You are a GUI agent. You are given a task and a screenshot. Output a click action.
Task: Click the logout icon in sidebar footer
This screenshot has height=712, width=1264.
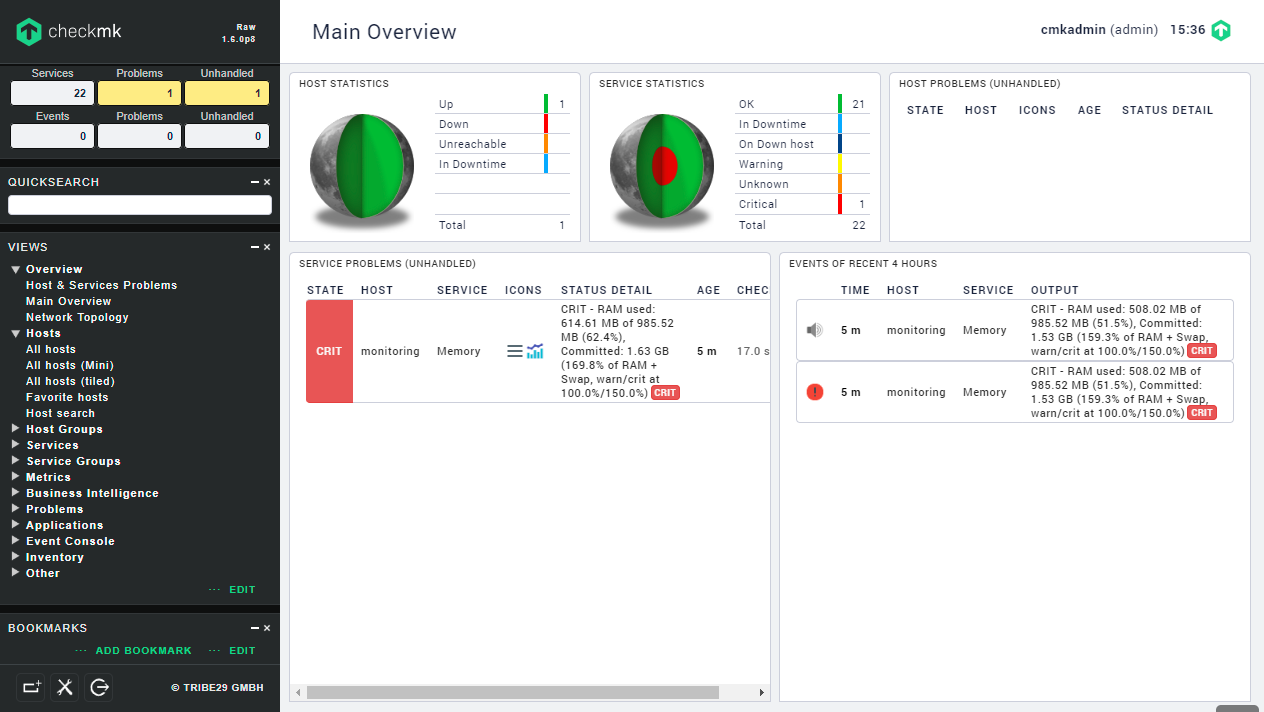pos(99,687)
